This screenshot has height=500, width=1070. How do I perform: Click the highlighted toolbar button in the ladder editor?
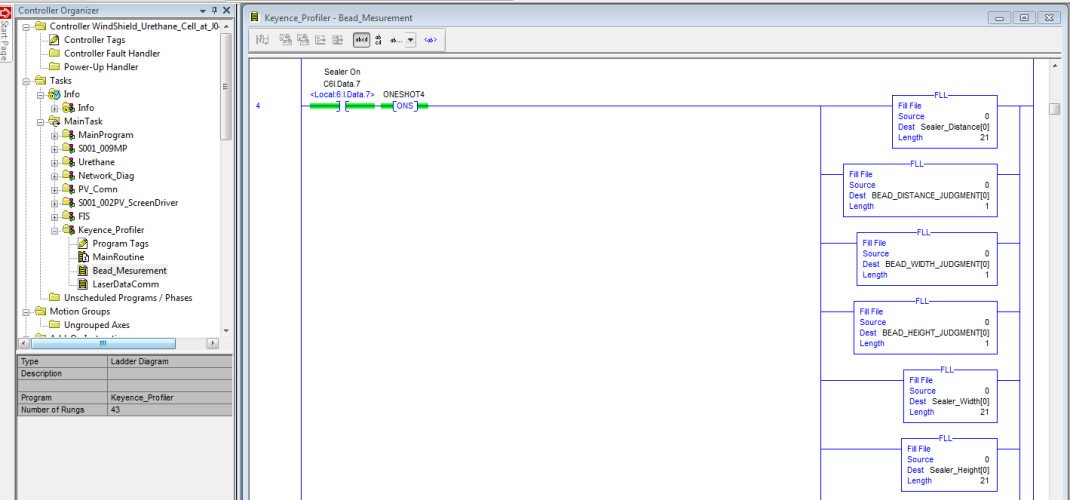click(361, 40)
